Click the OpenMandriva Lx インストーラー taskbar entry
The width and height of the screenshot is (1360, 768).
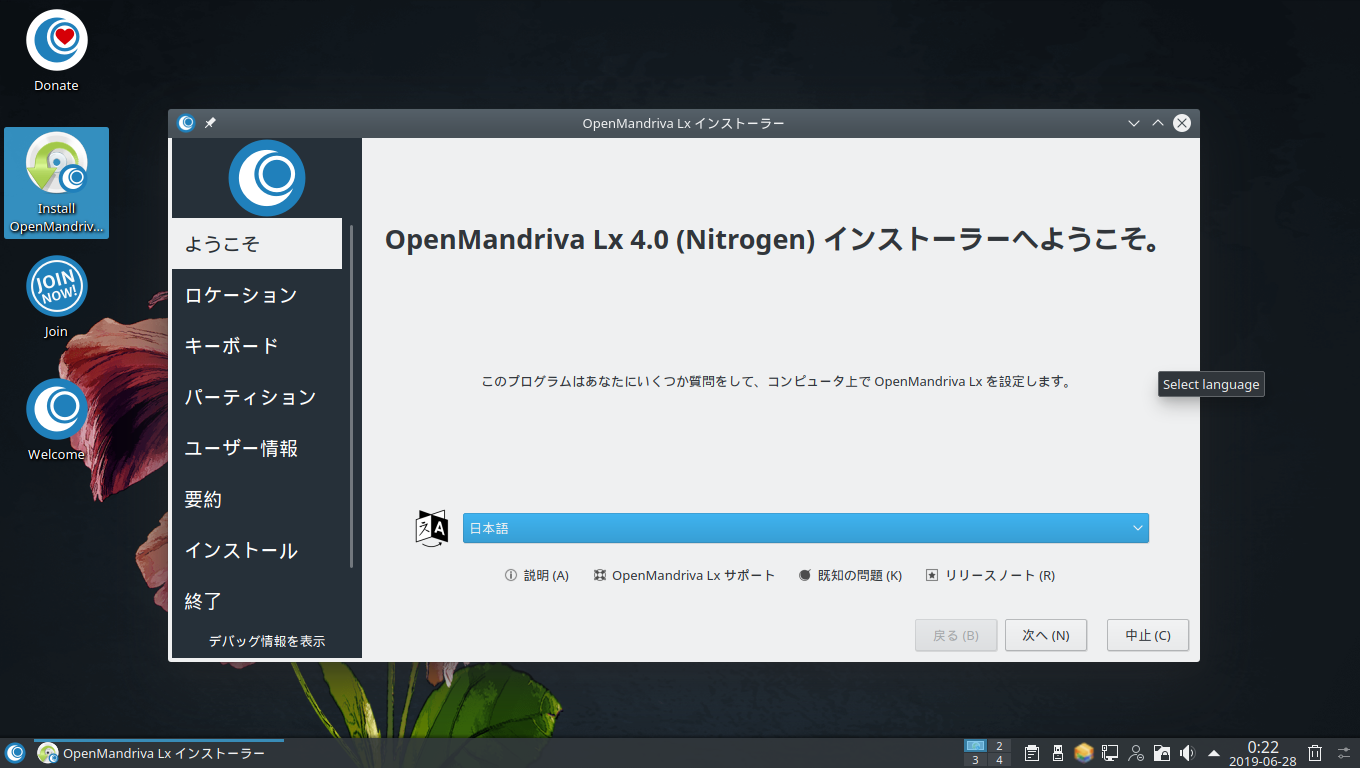tap(159, 753)
